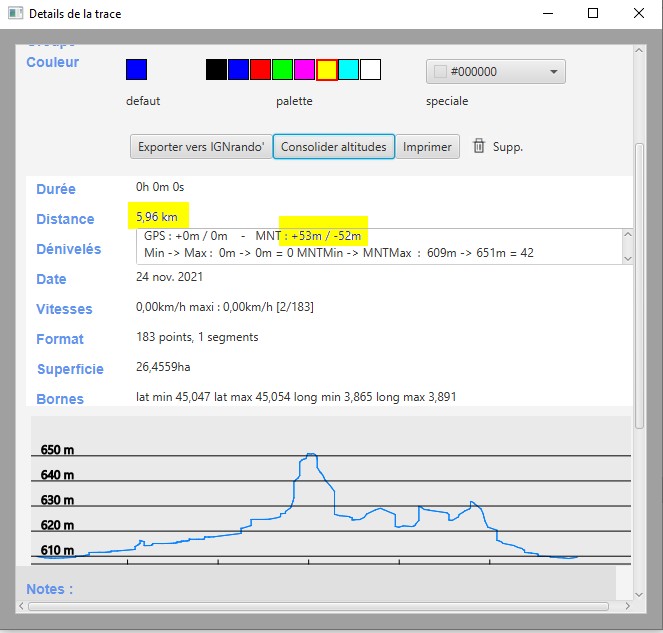Image resolution: width=663 pixels, height=633 pixels.
Task: Open the #000000 special color dropdown
Action: coord(496,72)
